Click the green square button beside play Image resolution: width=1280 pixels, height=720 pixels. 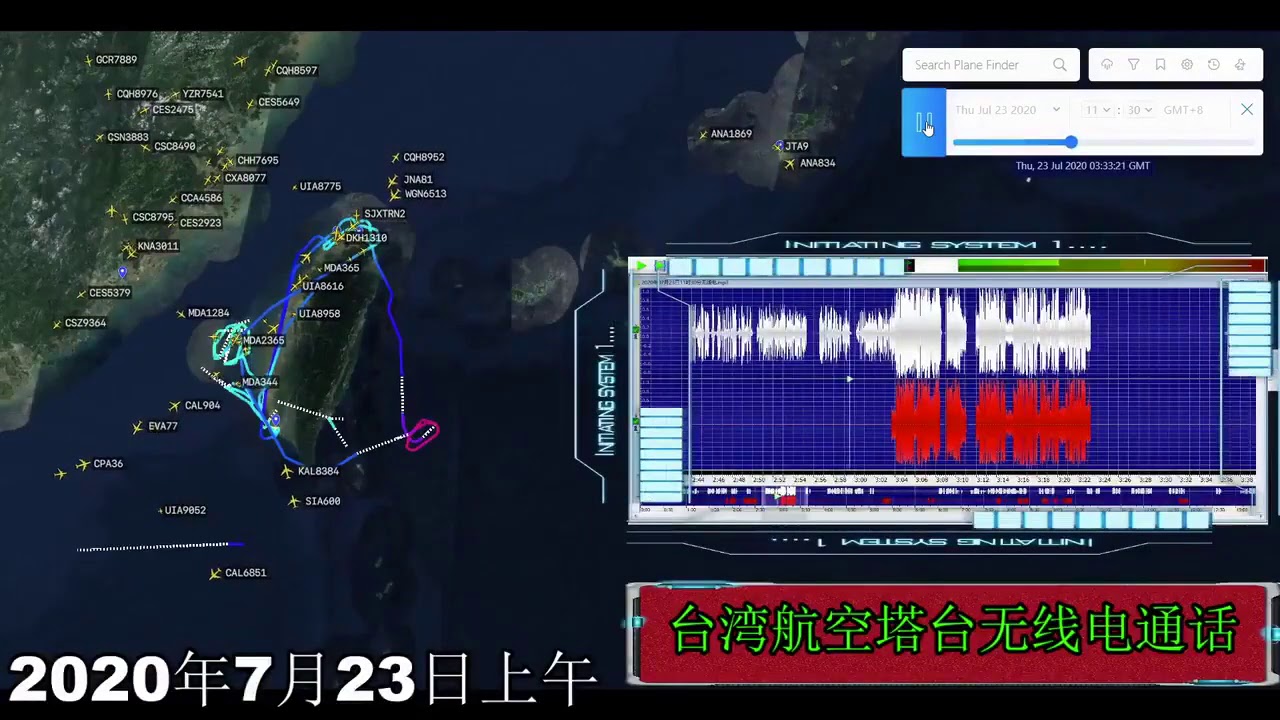[659, 266]
